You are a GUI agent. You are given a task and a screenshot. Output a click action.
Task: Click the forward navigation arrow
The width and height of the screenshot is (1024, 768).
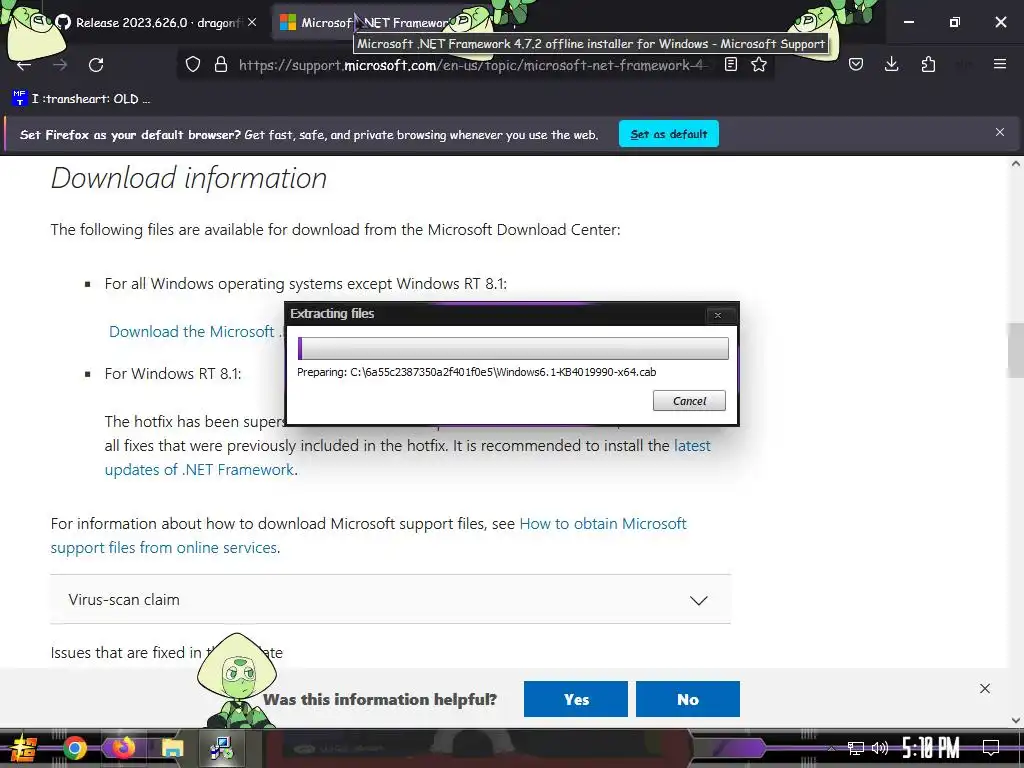tap(60, 65)
